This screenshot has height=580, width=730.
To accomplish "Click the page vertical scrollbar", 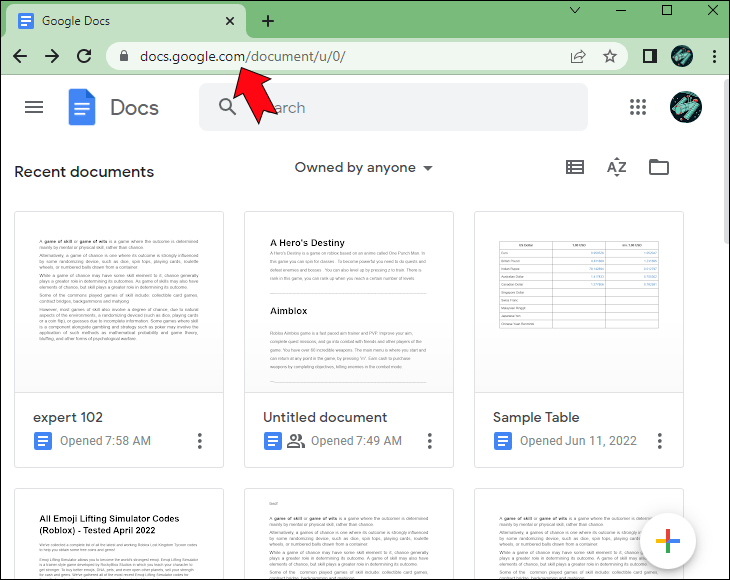I will pos(726,163).
